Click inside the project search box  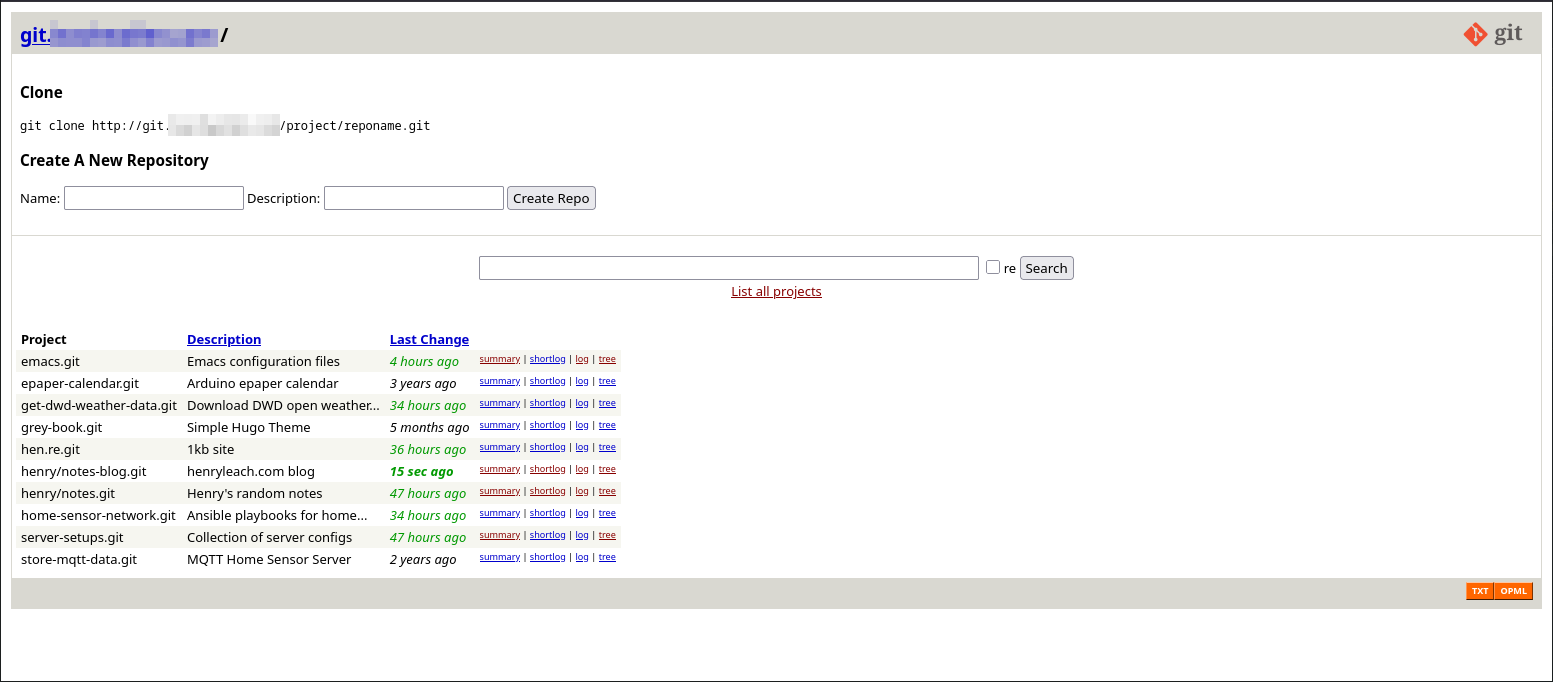(729, 267)
